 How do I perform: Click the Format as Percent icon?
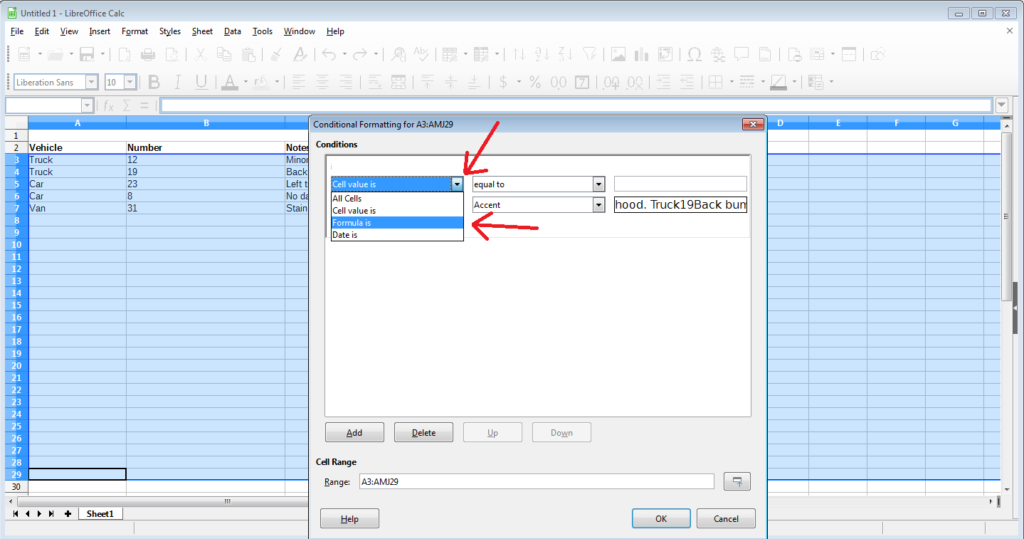(535, 82)
